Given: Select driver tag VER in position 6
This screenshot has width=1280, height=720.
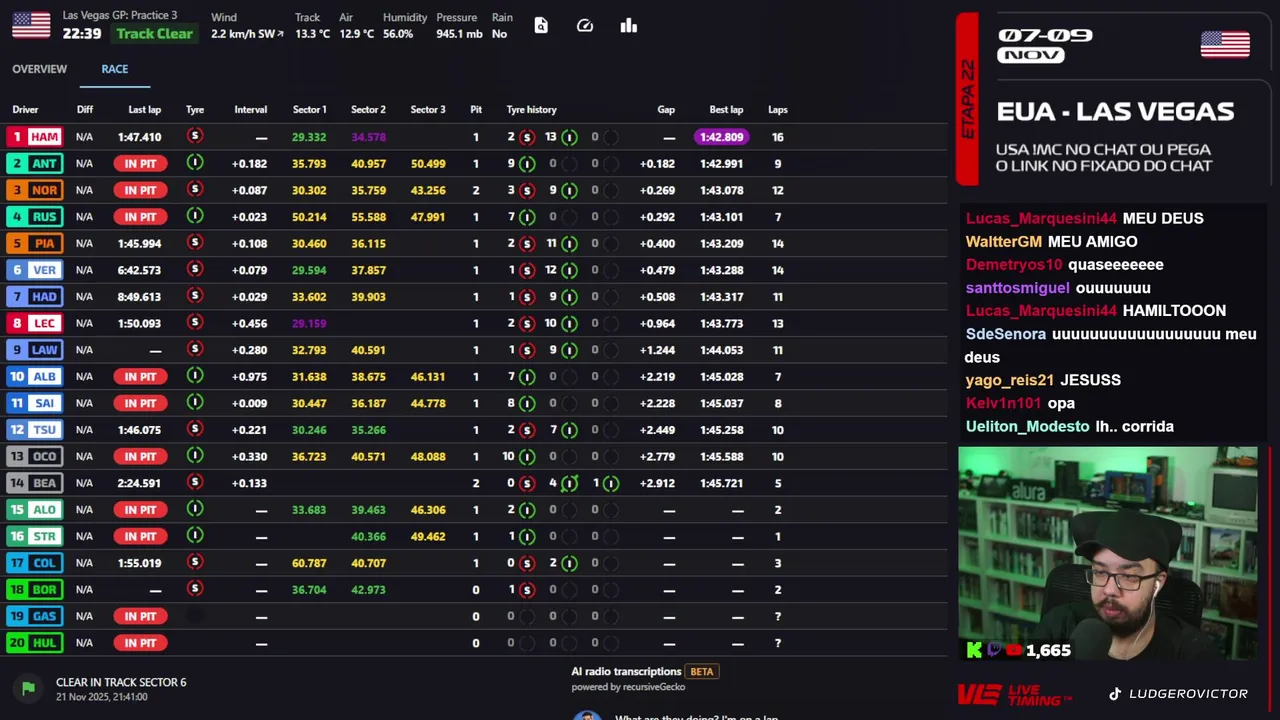Looking at the screenshot, I should pos(34,269).
